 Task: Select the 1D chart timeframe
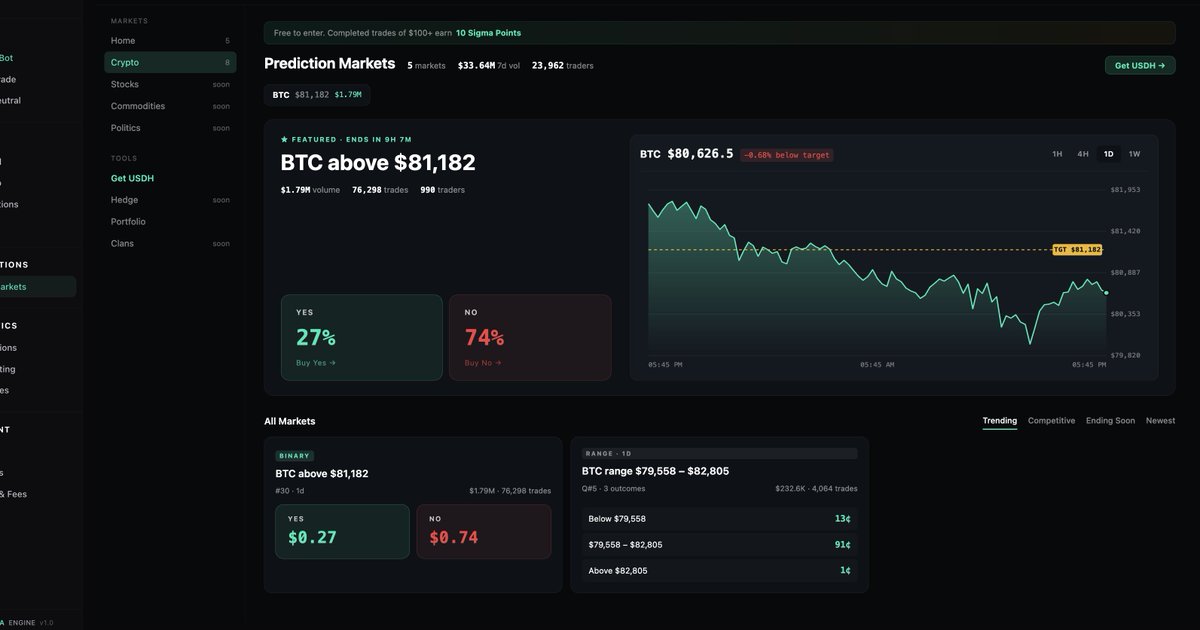(x=1108, y=154)
